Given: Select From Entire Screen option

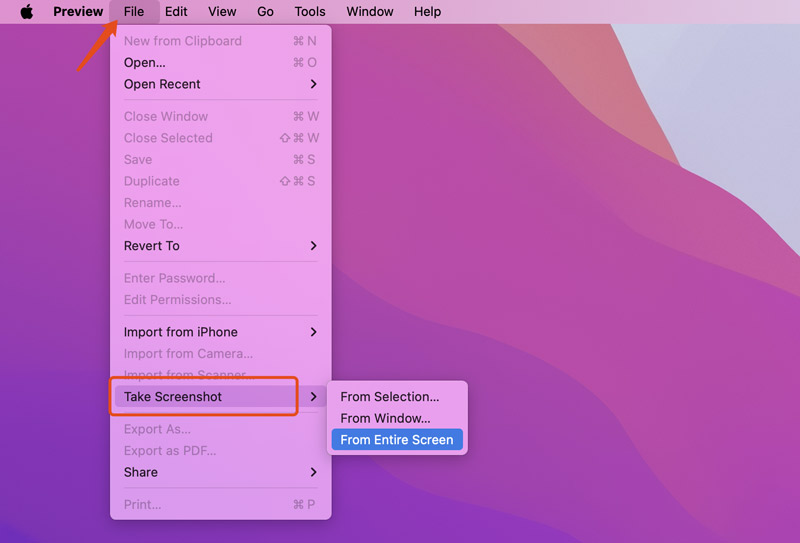Looking at the screenshot, I should click(397, 440).
